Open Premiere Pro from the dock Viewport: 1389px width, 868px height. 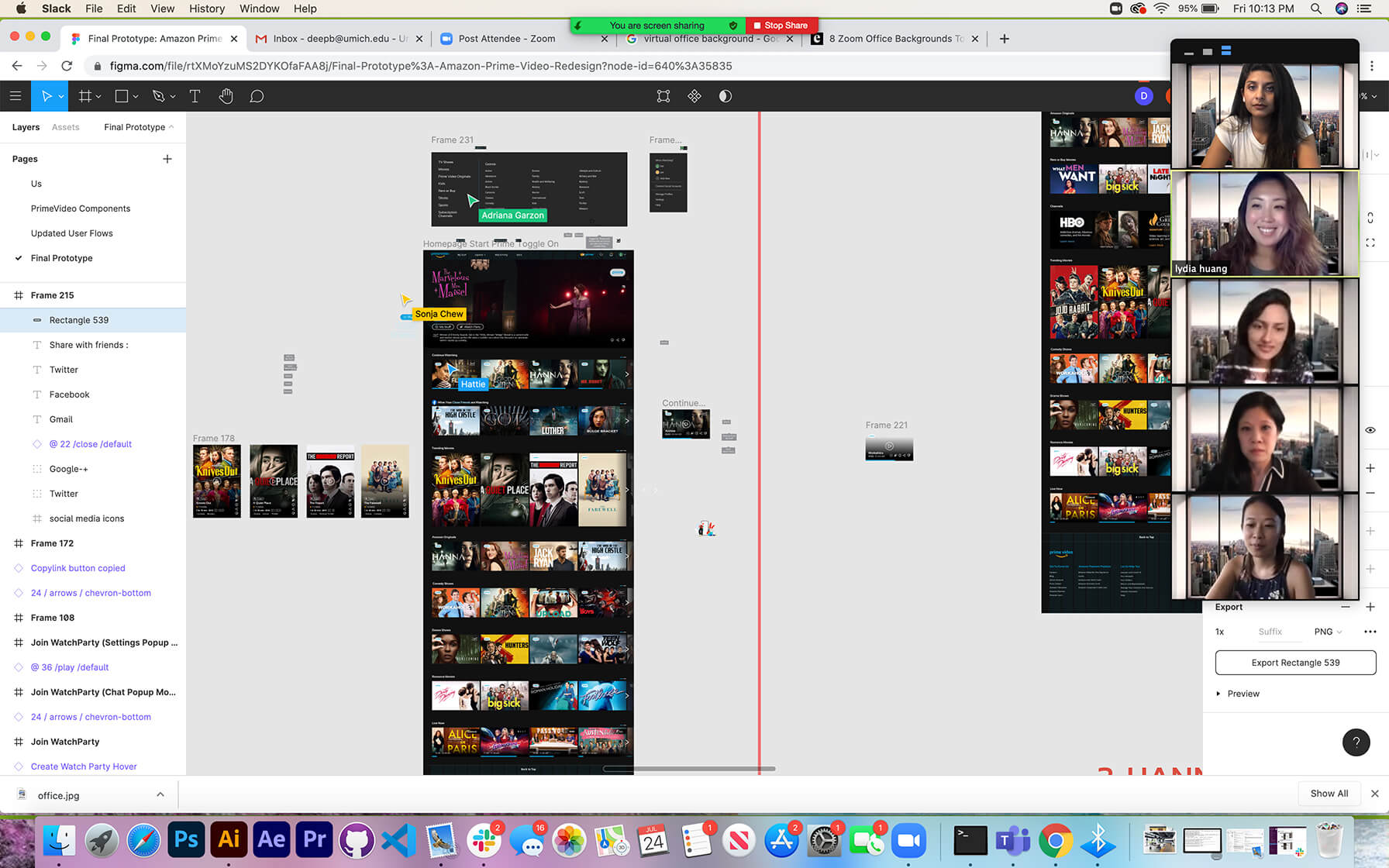315,840
